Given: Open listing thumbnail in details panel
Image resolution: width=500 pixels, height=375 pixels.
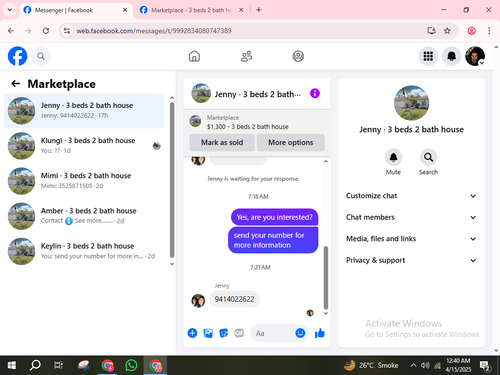Looking at the screenshot, I should coord(411,103).
